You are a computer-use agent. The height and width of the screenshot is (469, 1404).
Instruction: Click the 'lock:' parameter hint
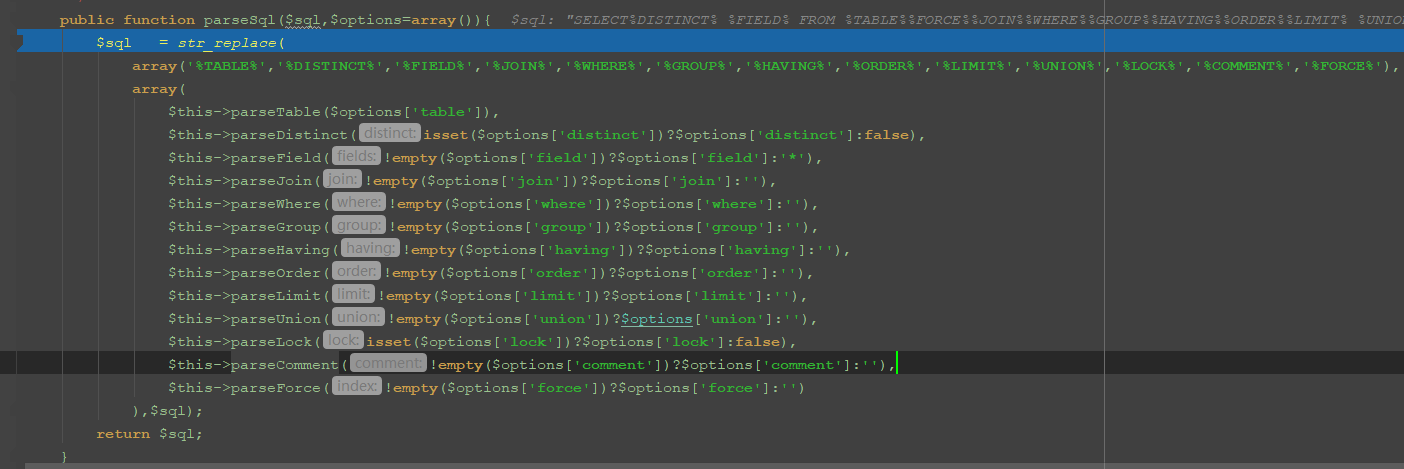[x=343, y=341]
